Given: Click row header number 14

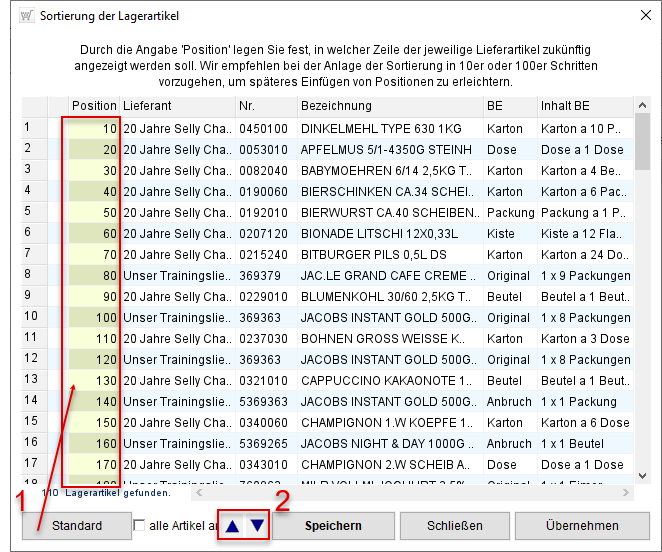Looking at the screenshot, I should point(34,400).
